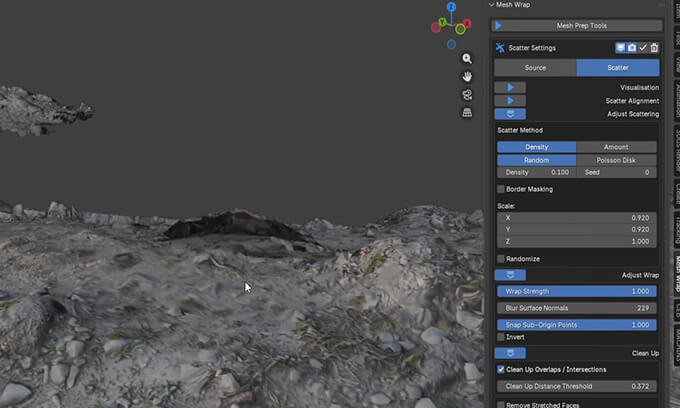The height and width of the screenshot is (408, 680).
Task: Toggle the viewport display monitor icon
Action: click(x=621, y=48)
